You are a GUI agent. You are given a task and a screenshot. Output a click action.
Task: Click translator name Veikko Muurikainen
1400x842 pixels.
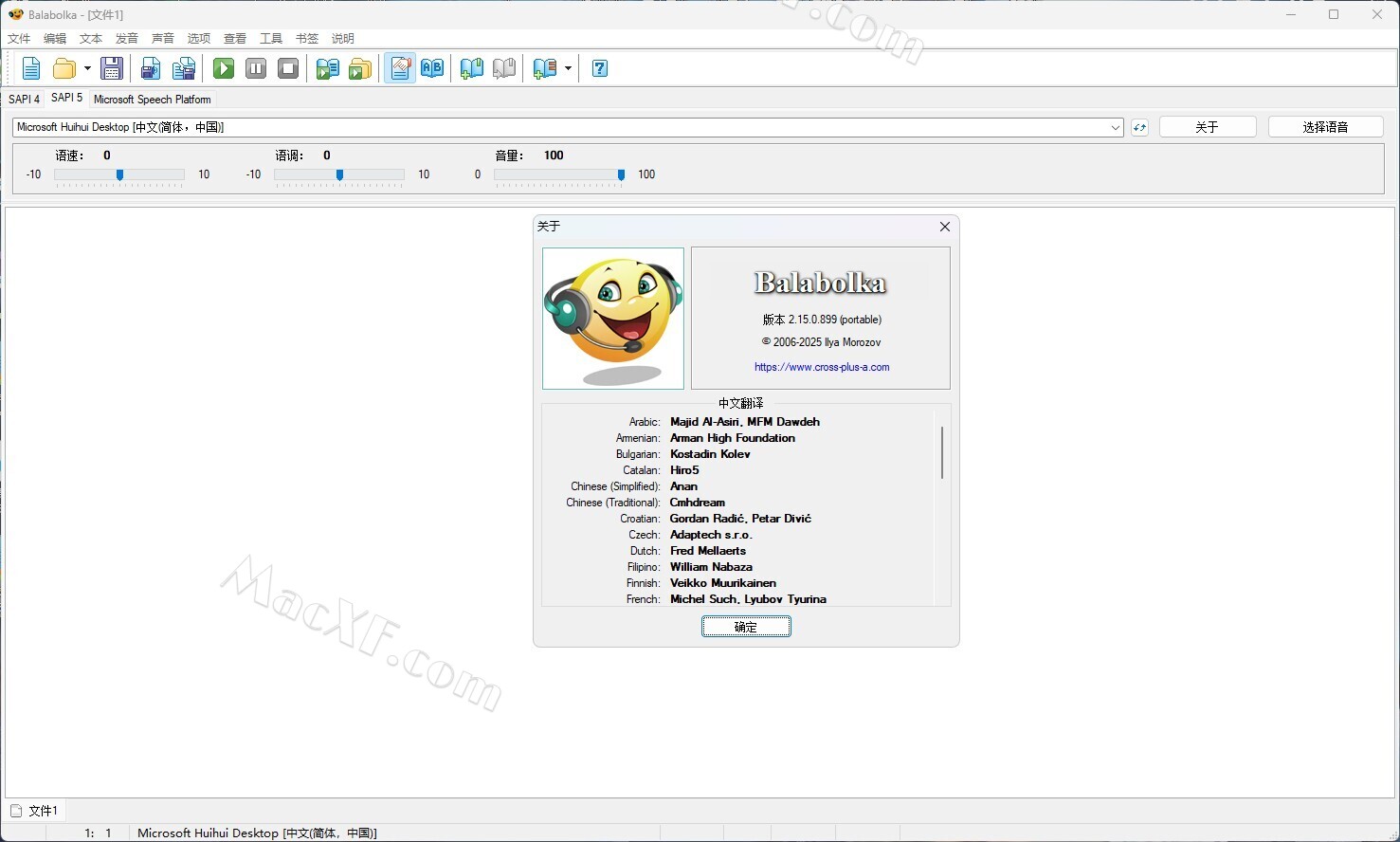[x=723, y=583]
